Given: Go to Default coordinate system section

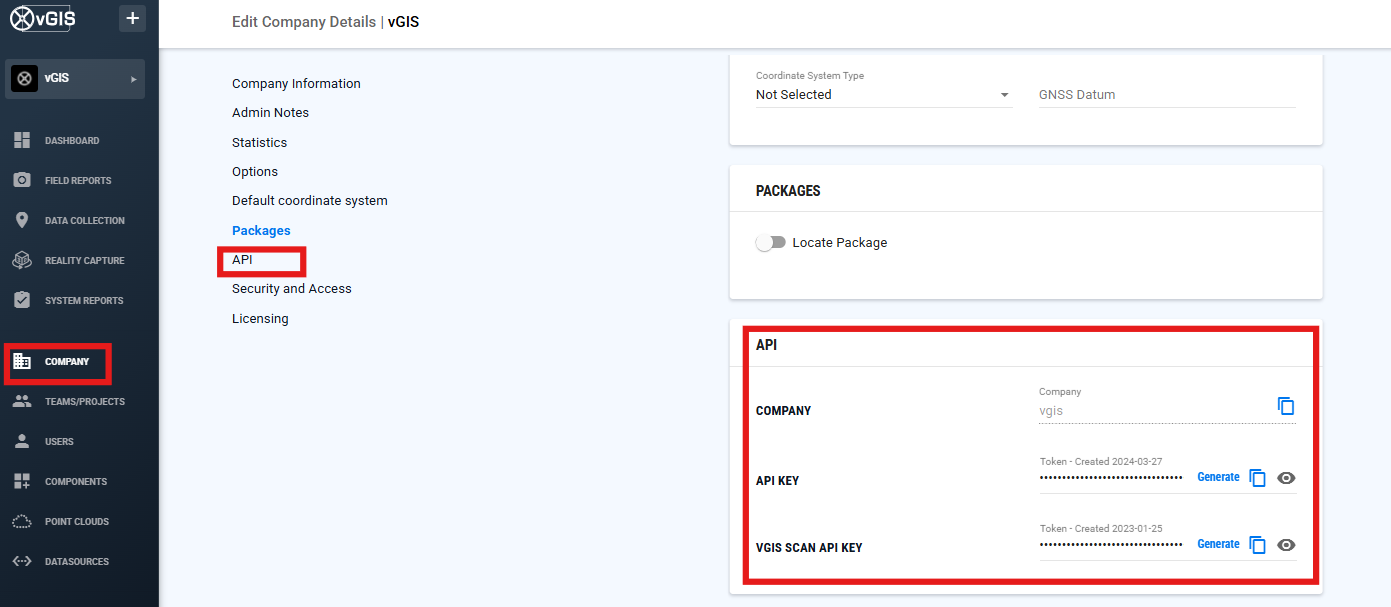Looking at the screenshot, I should tap(310, 201).
